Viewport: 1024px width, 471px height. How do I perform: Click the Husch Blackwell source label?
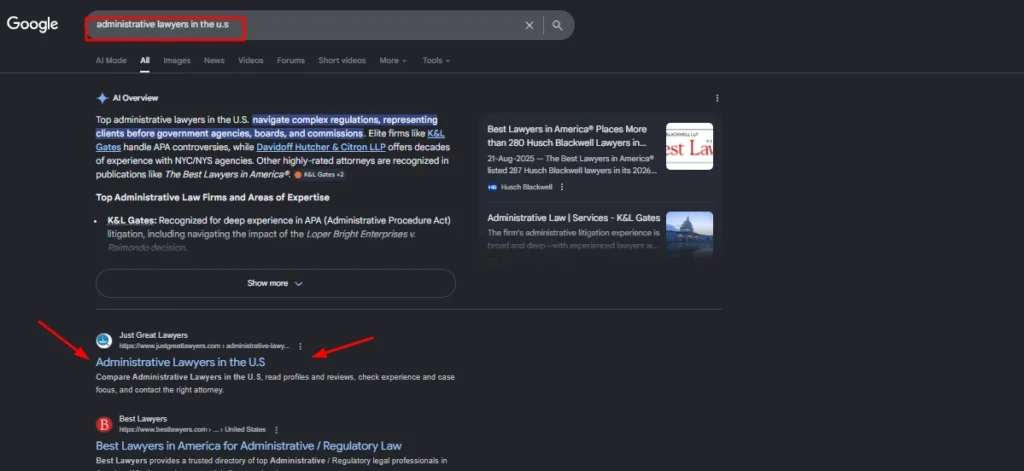tap(526, 187)
